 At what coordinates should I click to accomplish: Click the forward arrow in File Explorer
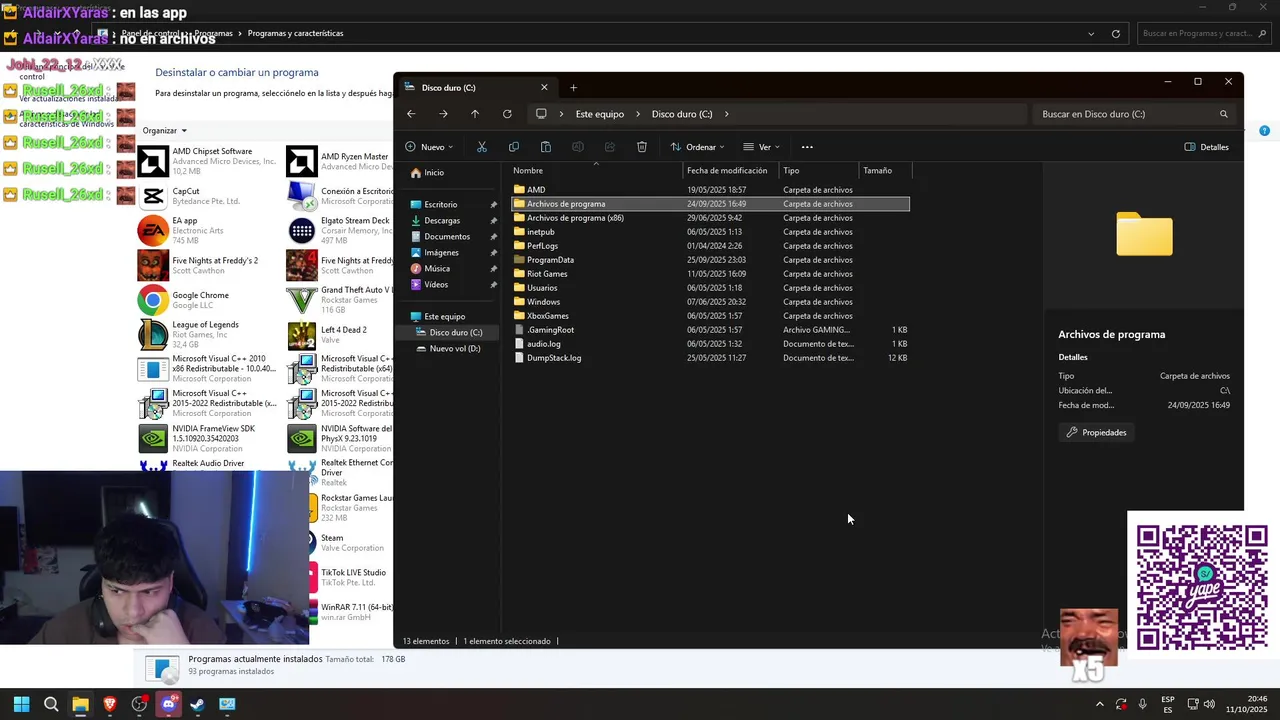point(443,114)
